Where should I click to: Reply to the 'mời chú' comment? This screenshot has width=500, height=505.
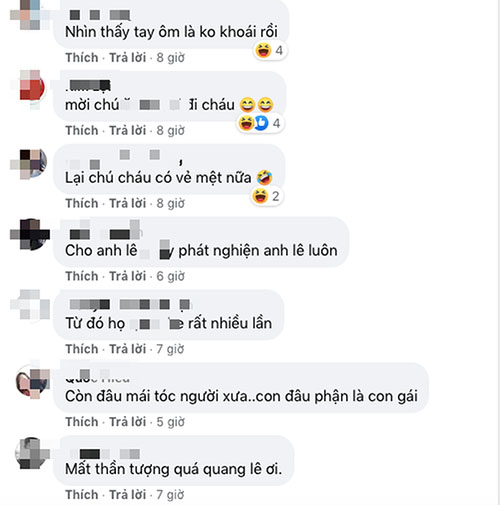(128, 130)
